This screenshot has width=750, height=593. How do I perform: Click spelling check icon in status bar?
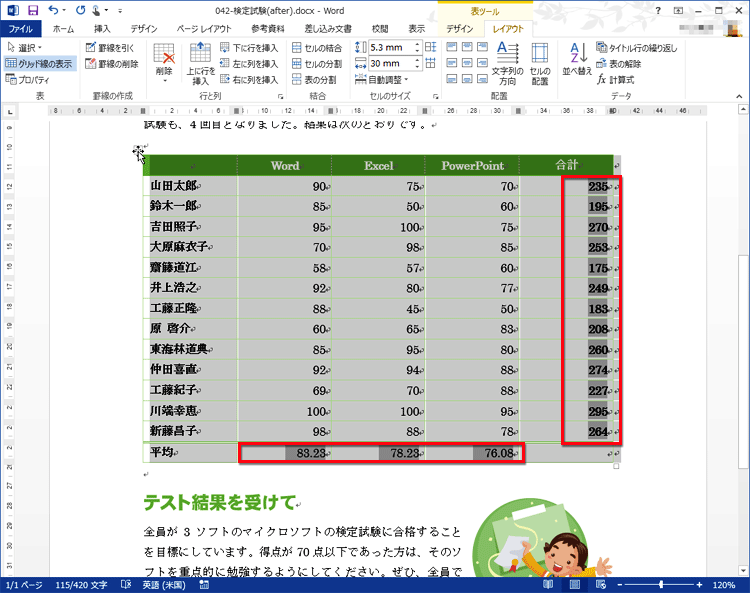[126, 584]
